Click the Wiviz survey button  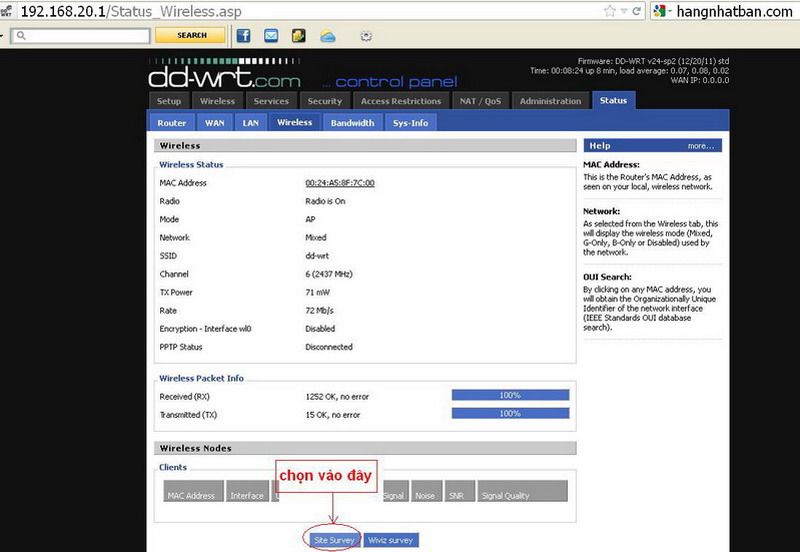coord(390,540)
